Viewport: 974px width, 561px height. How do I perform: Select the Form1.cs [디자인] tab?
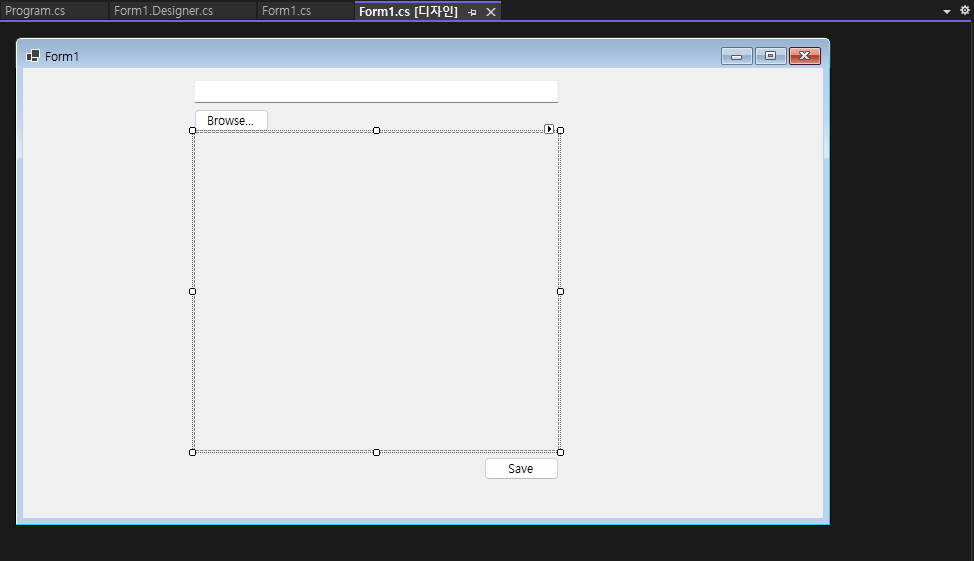(408, 11)
